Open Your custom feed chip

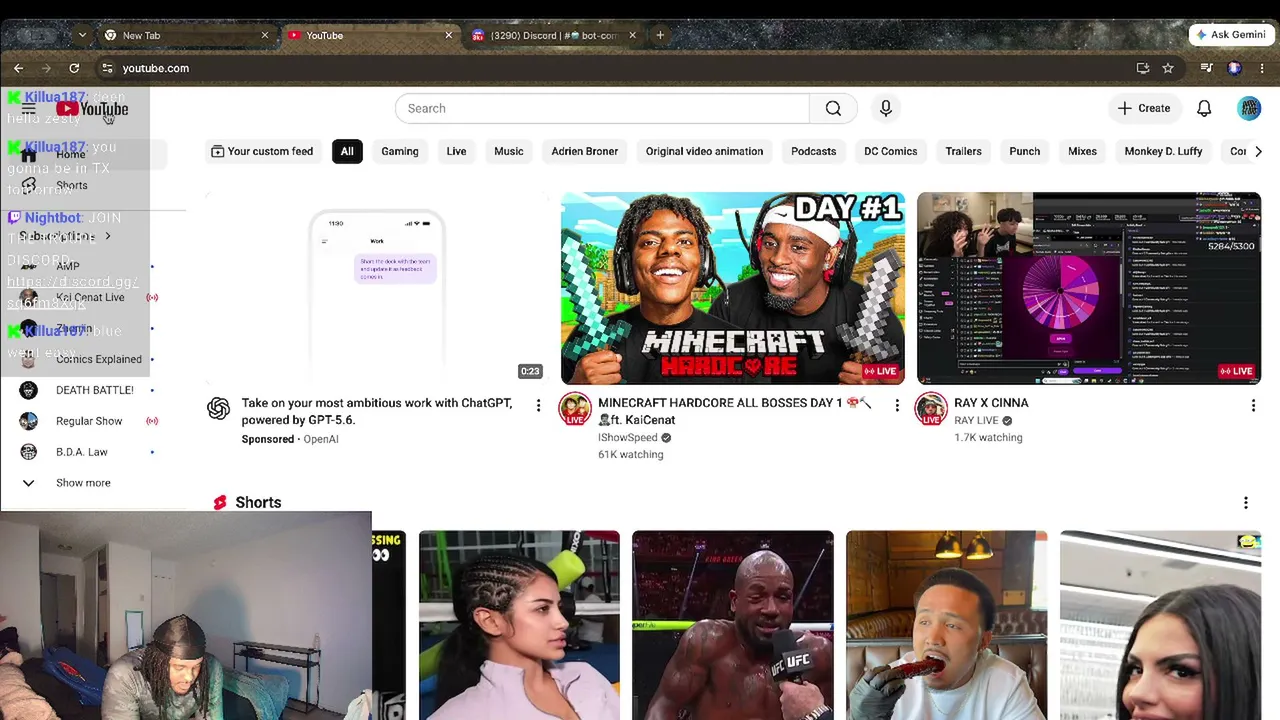pyautogui.click(x=262, y=151)
